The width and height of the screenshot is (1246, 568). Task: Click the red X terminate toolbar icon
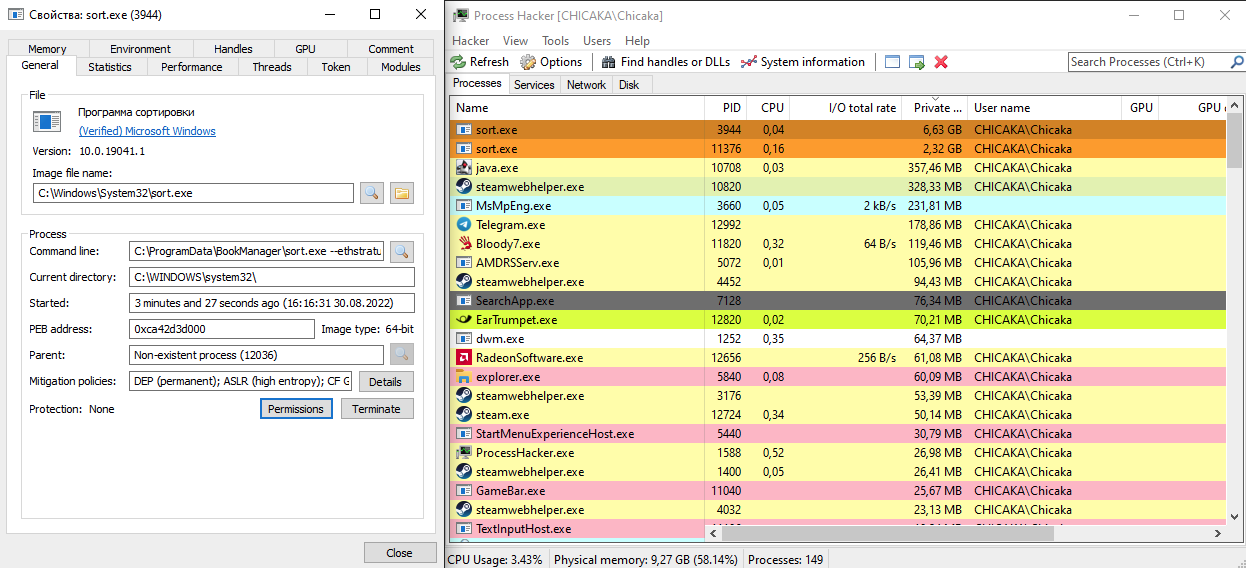[941, 62]
